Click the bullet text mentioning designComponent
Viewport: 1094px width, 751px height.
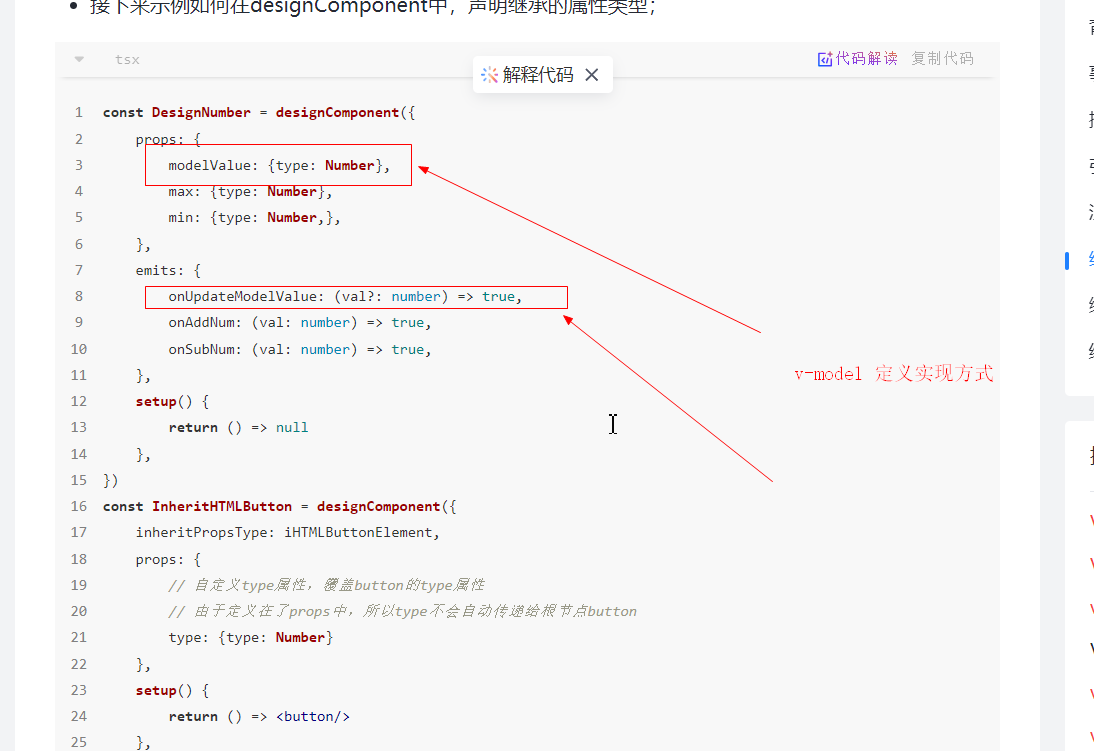(x=373, y=7)
